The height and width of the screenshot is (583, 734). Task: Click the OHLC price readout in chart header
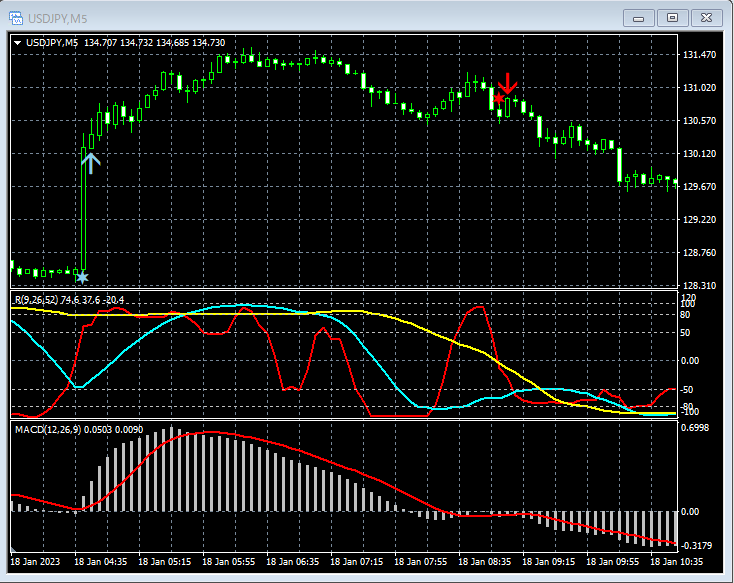point(155,42)
